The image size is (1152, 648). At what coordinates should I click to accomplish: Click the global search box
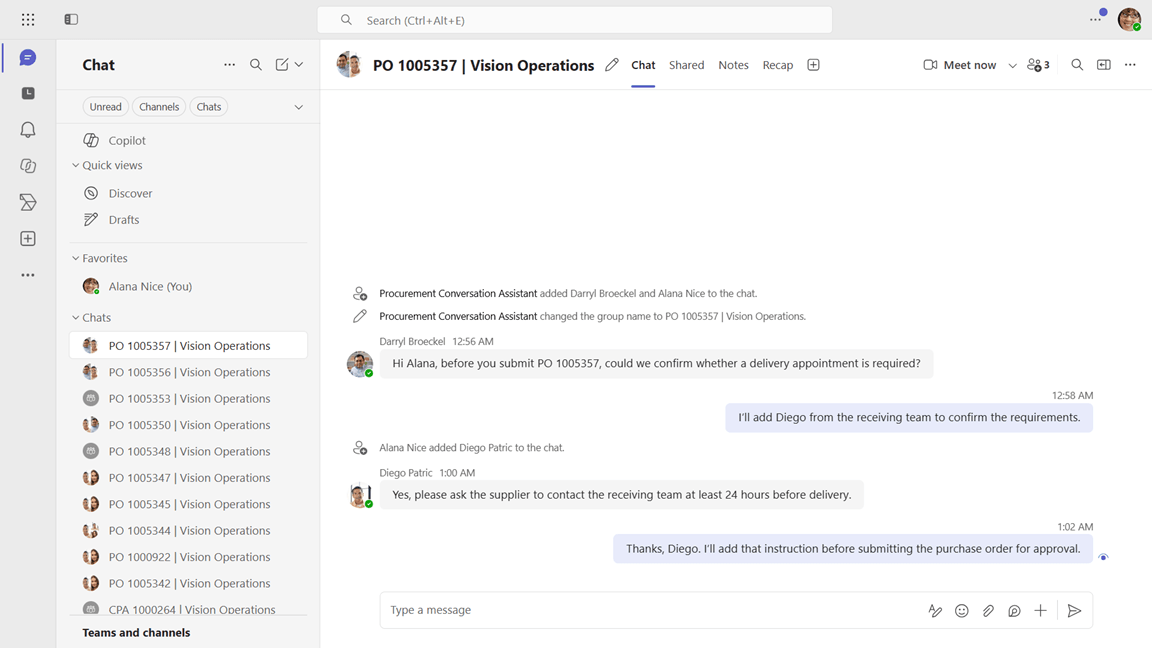(575, 20)
